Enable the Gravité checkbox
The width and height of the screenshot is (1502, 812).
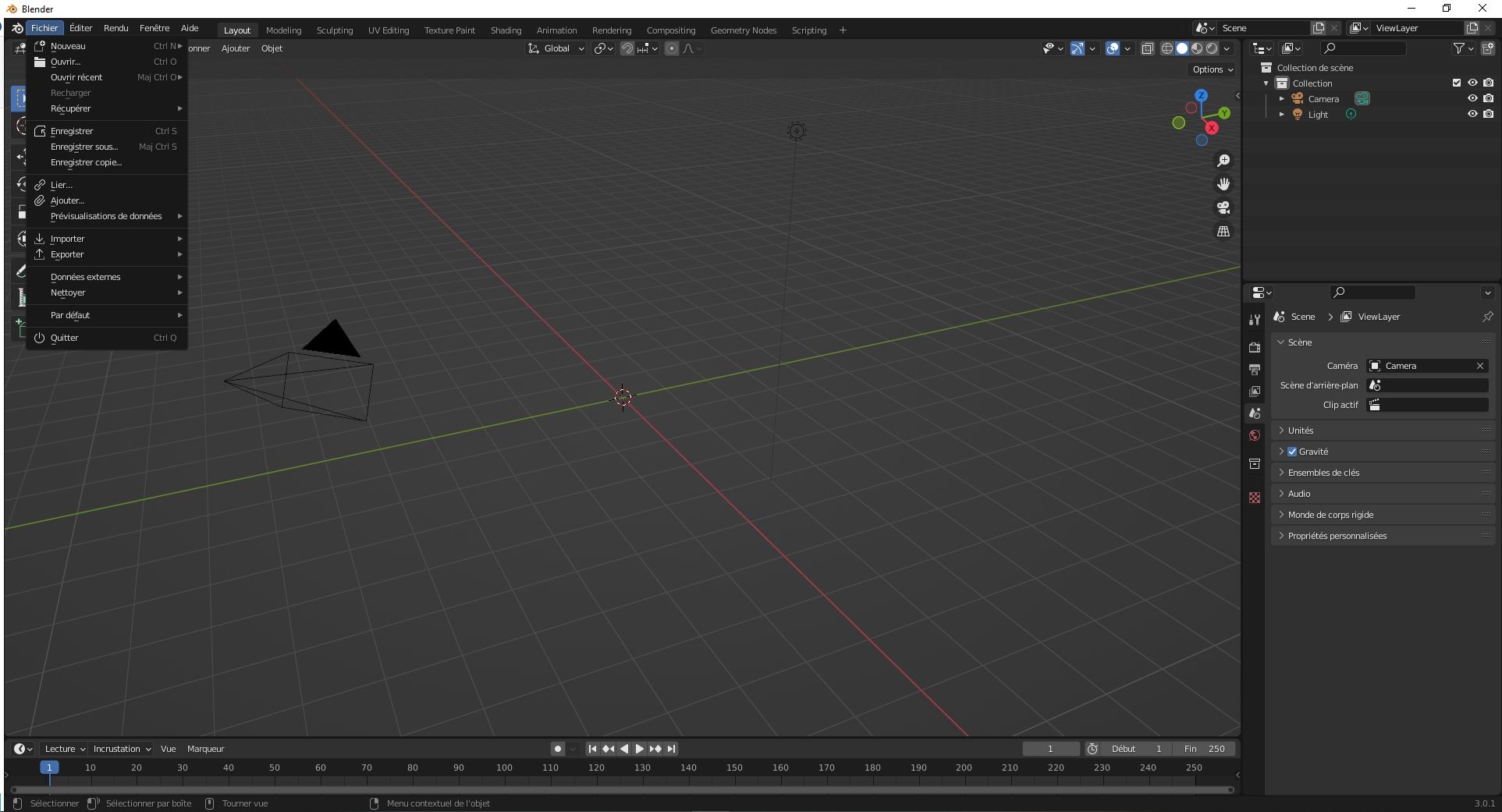click(1292, 452)
